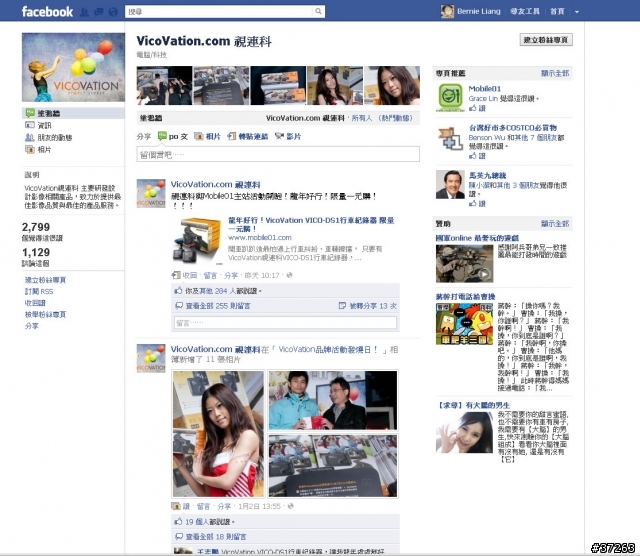The width and height of the screenshot is (640, 556).
Task: Choose Link option in share bar
Action: point(248,136)
